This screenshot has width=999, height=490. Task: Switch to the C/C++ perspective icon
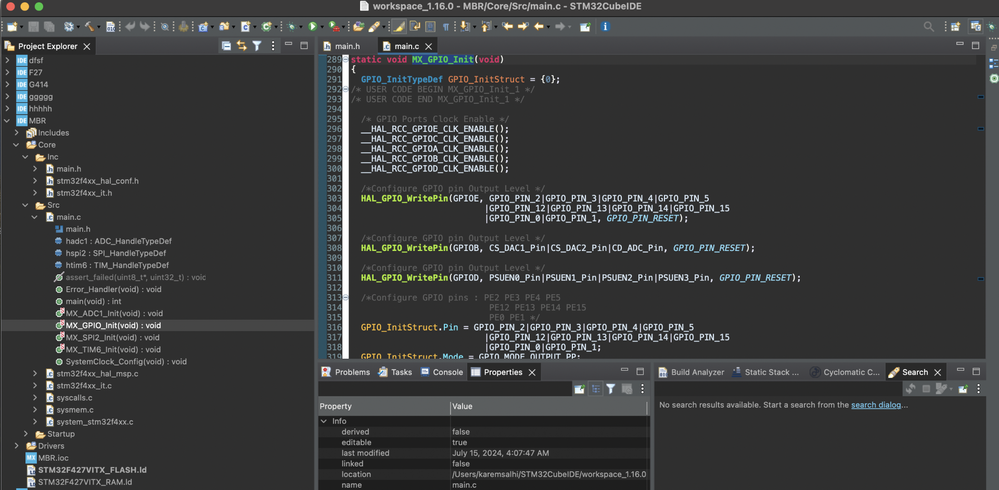point(975,27)
